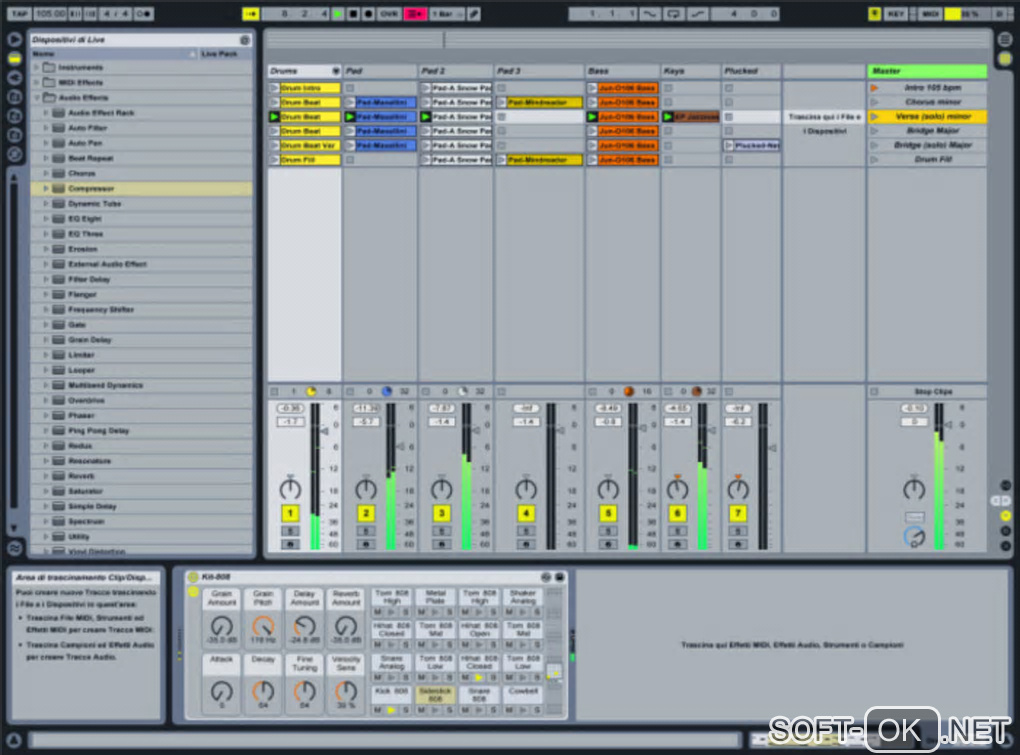Viewport: 1020px width, 755px height.
Task: Click the Kit-808 save preset disk icon
Action: coord(559,577)
